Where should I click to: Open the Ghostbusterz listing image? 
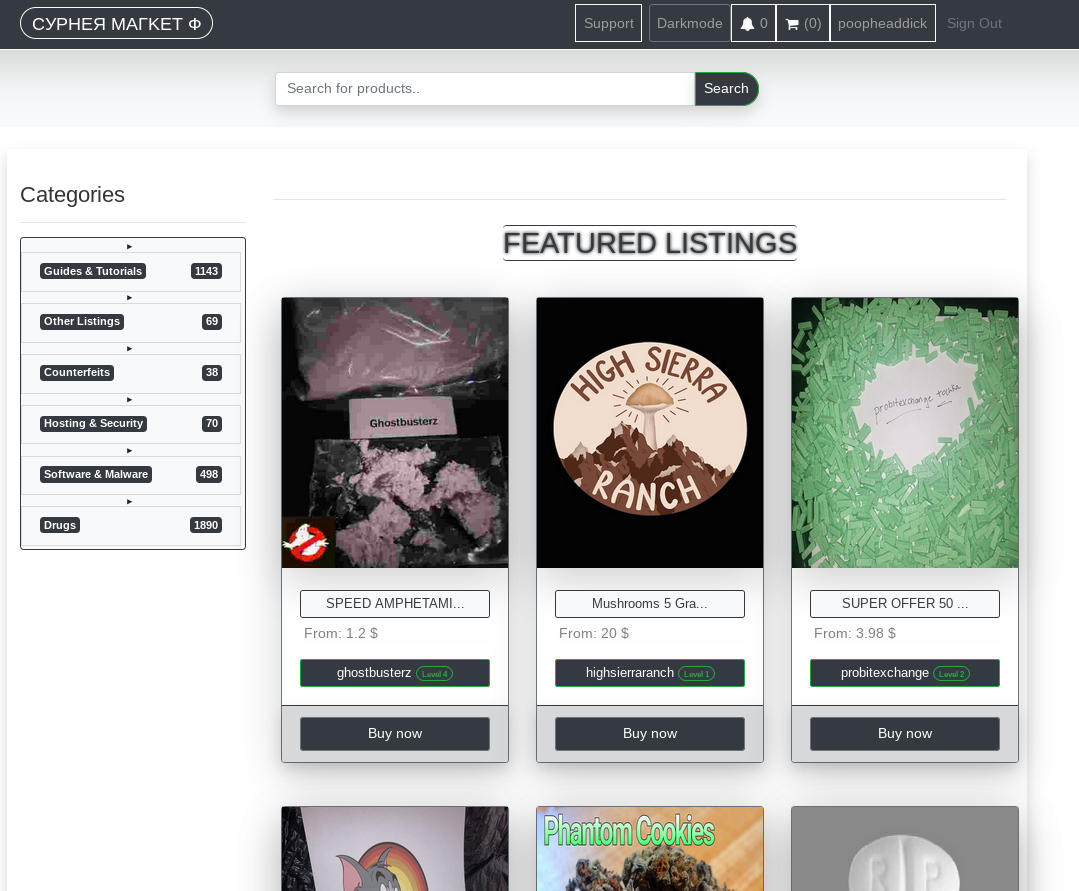pos(395,433)
